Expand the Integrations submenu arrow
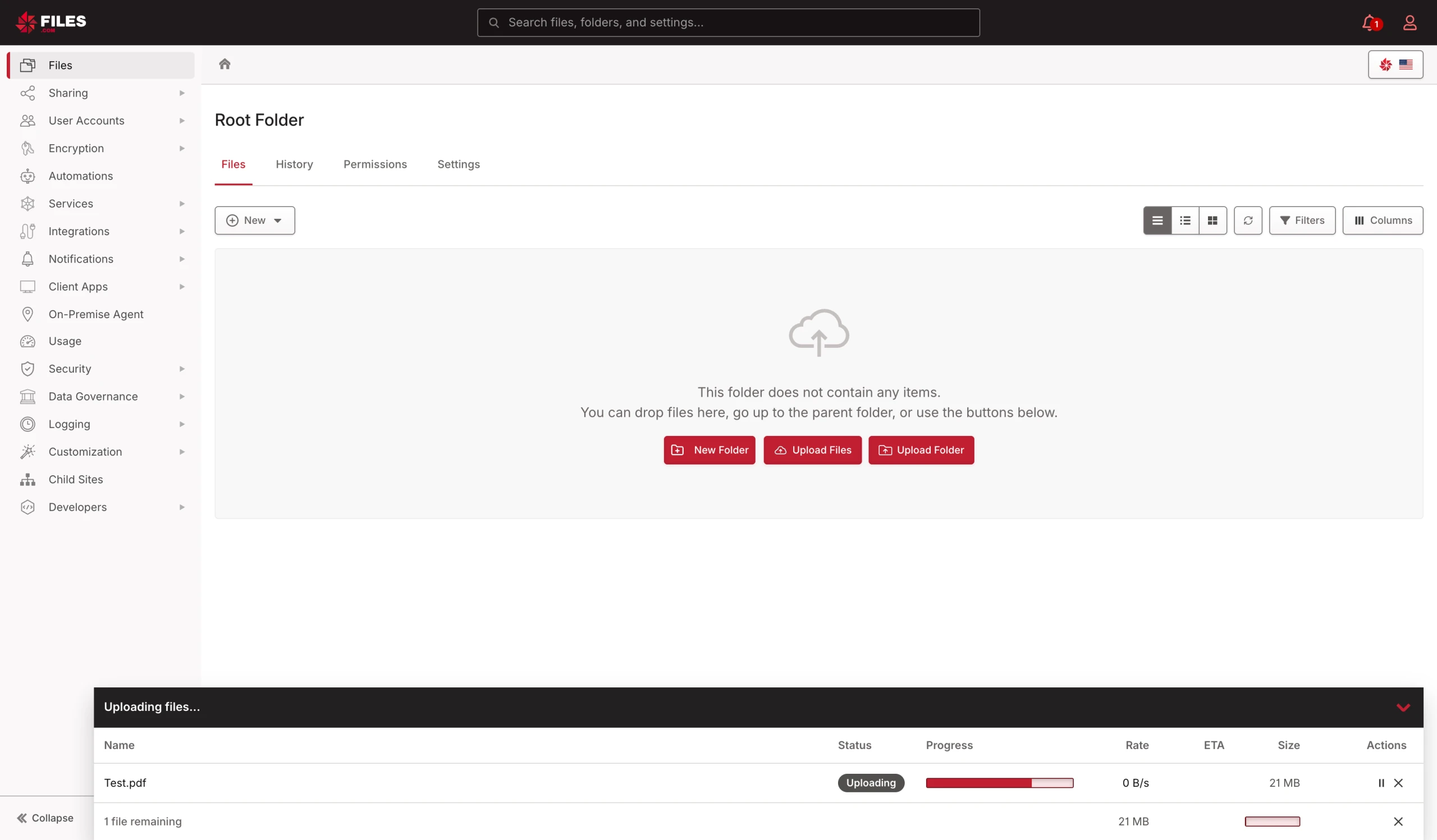 click(182, 231)
